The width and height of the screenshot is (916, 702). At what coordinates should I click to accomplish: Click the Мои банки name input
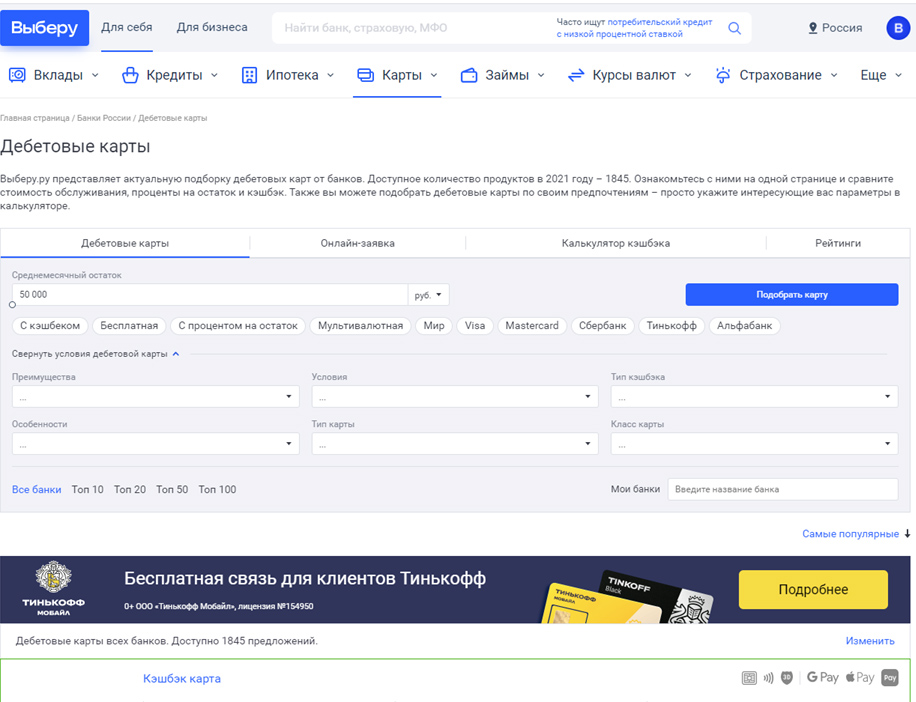pyautogui.click(x=783, y=489)
